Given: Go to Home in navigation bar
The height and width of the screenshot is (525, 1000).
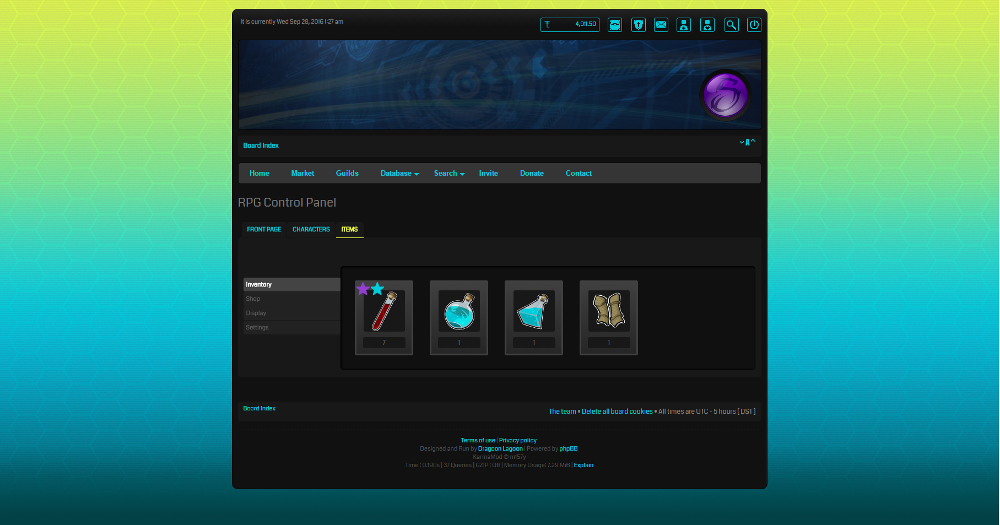Looking at the screenshot, I should (259, 174).
